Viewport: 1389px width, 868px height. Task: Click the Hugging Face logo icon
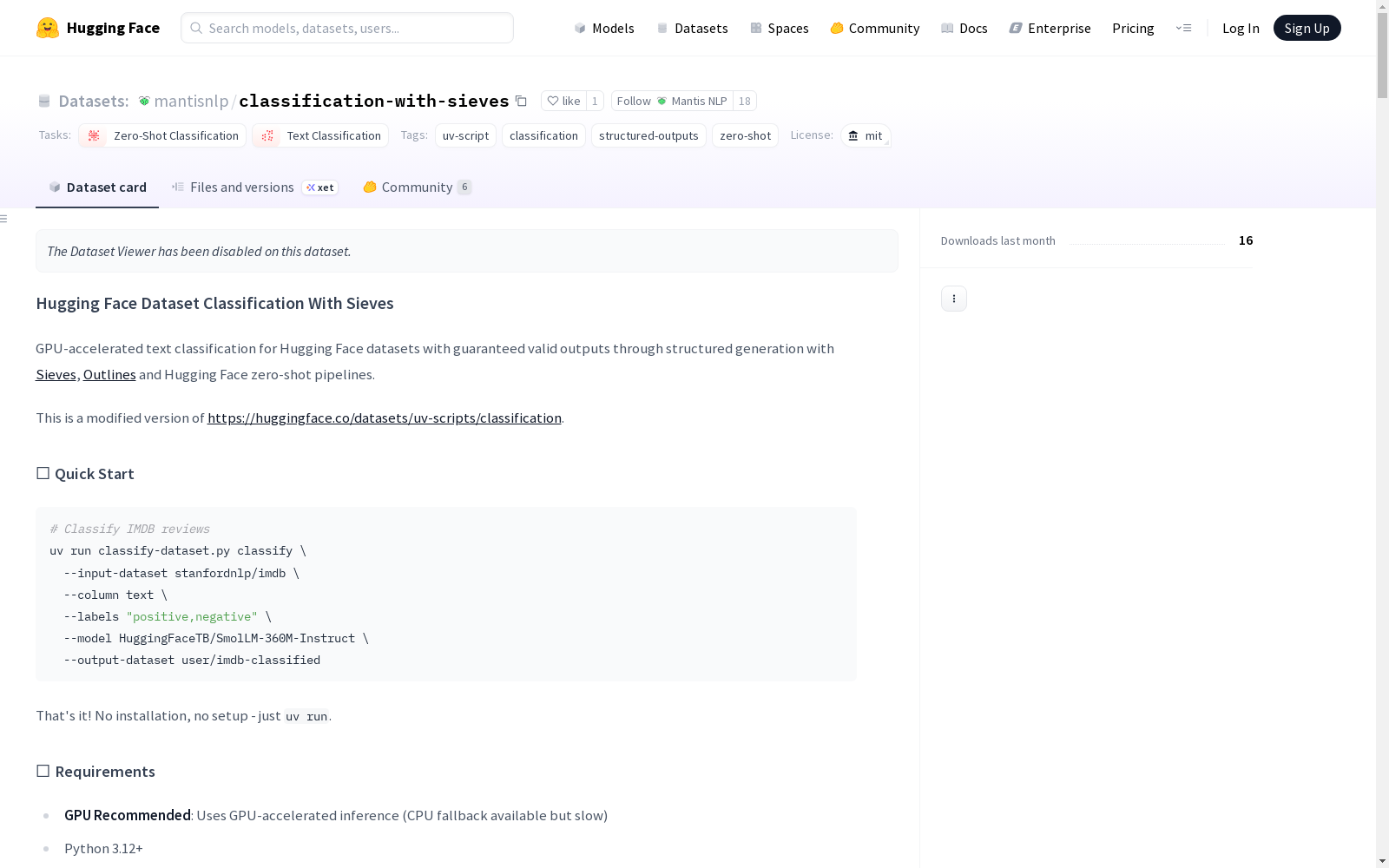pyautogui.click(x=48, y=28)
